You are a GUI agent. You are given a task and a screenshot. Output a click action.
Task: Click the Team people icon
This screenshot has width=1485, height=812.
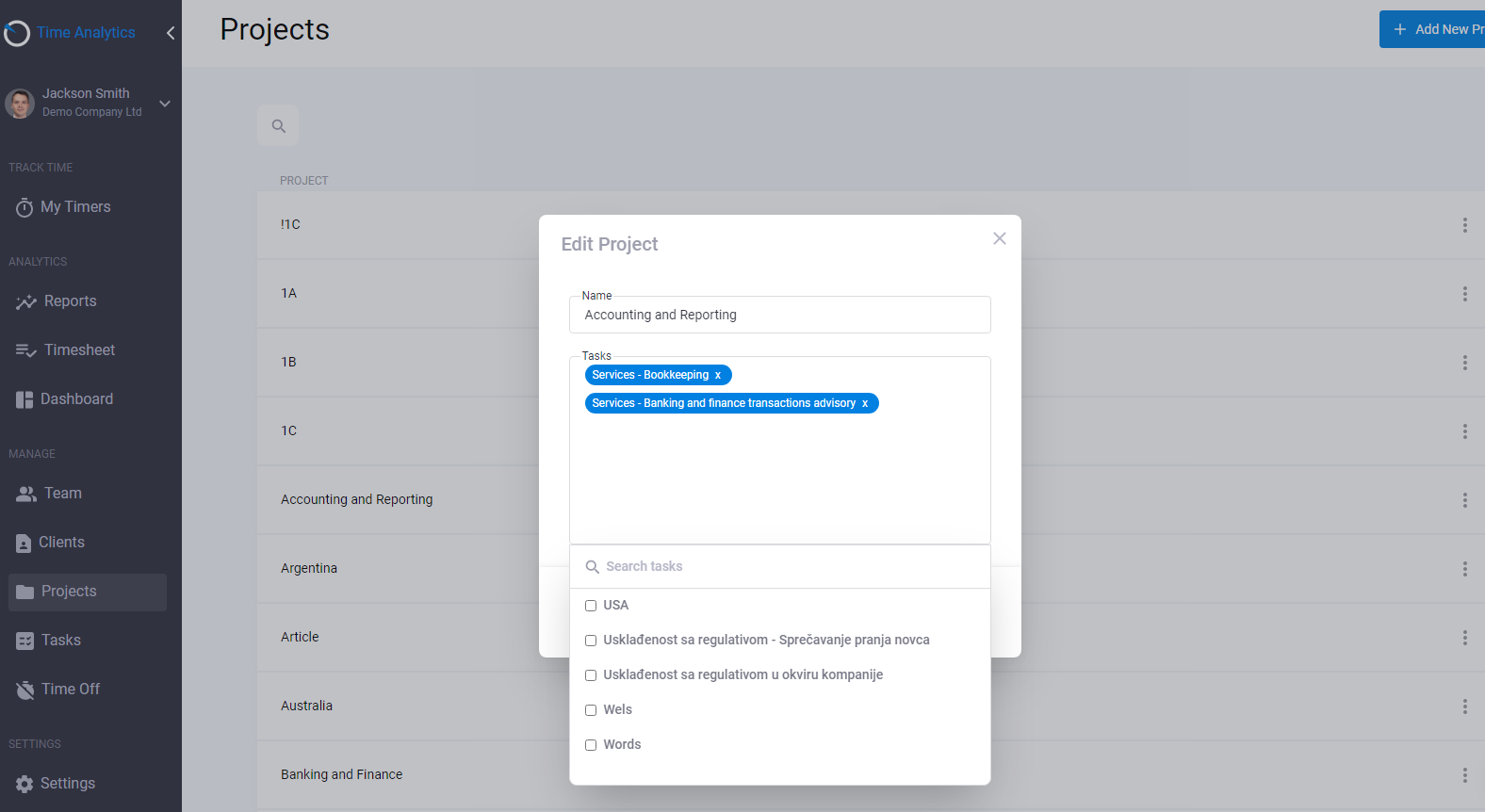26,494
